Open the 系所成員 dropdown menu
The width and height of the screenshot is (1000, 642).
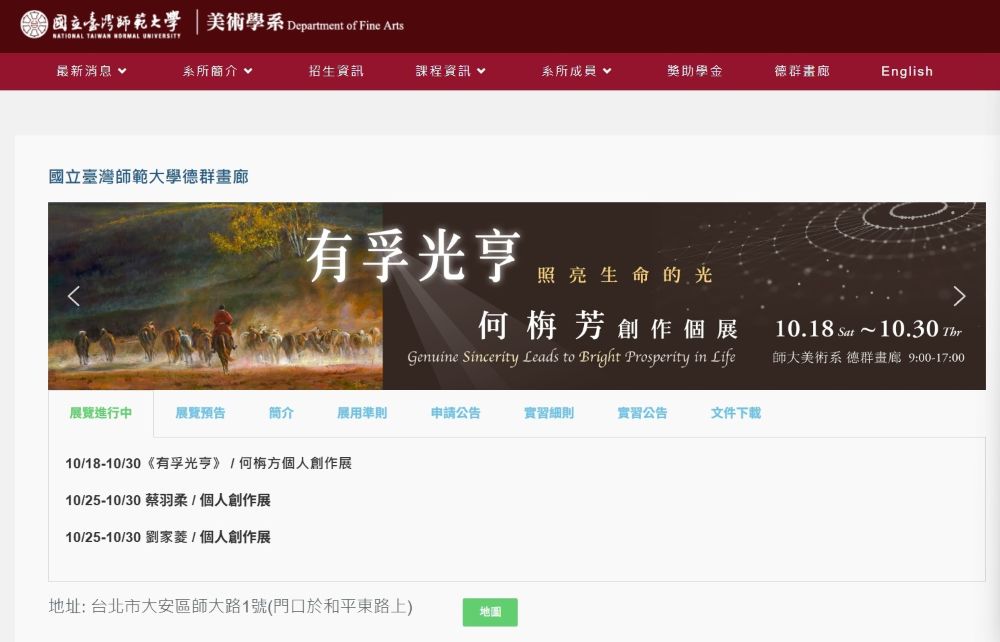click(x=576, y=71)
